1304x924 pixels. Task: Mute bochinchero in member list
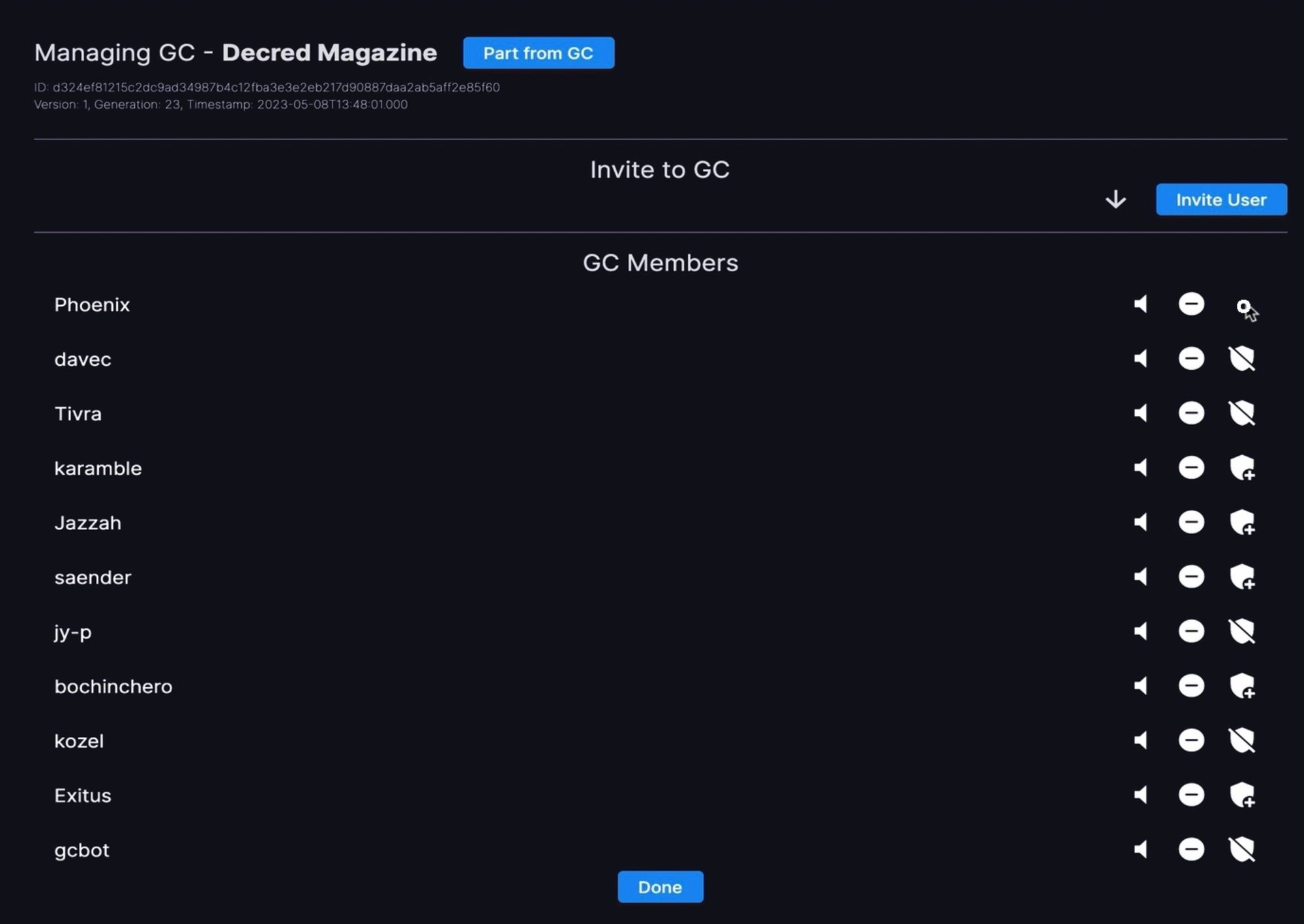pos(1140,686)
